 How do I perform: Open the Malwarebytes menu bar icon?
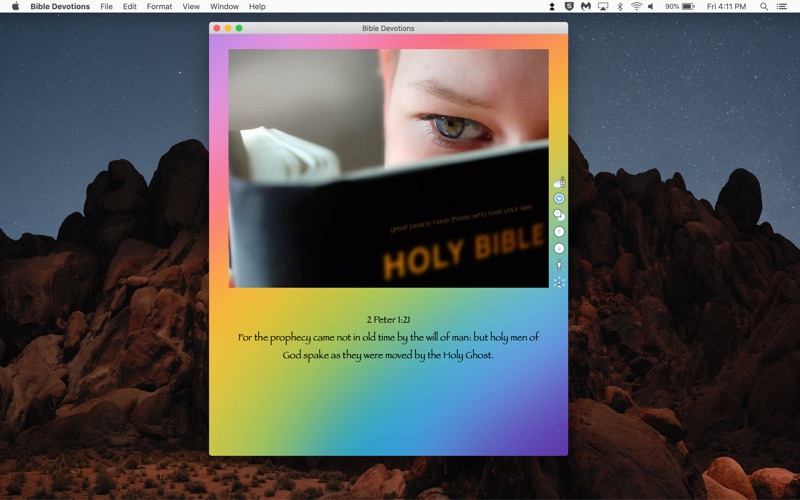[586, 6]
